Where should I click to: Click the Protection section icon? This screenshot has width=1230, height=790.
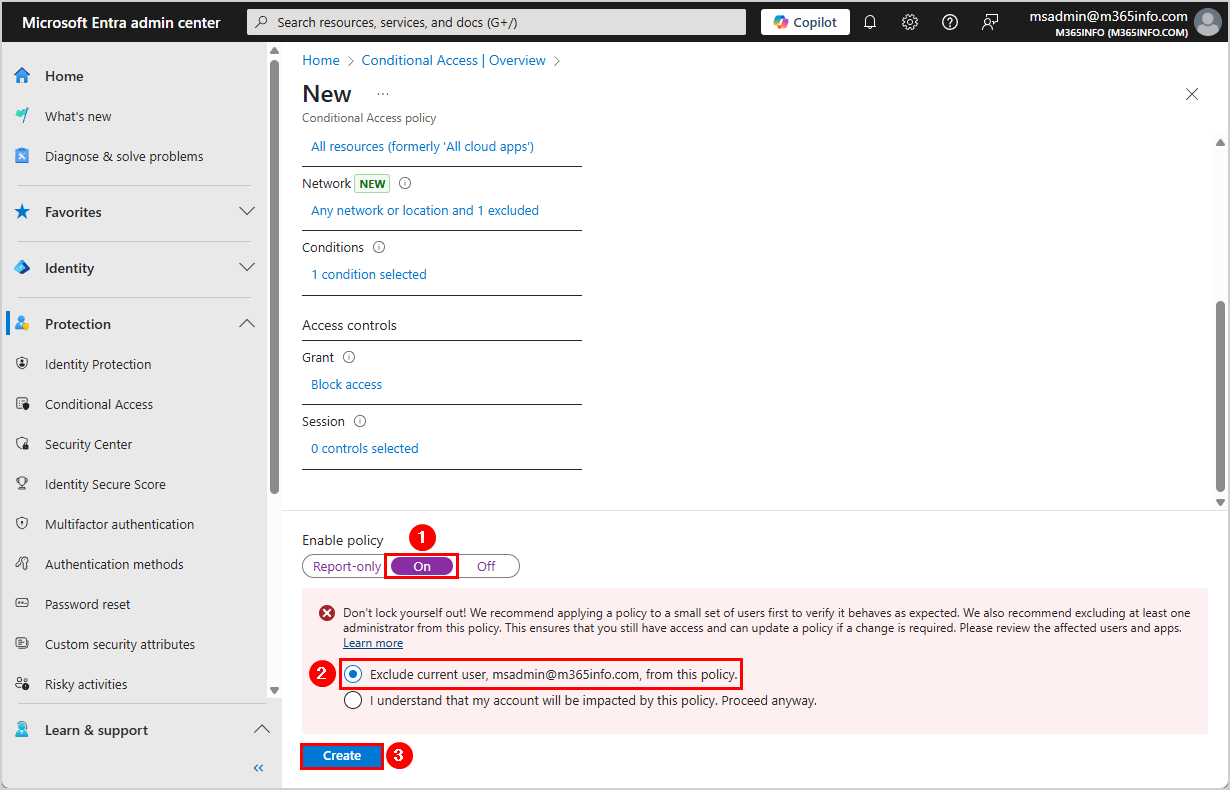22,324
